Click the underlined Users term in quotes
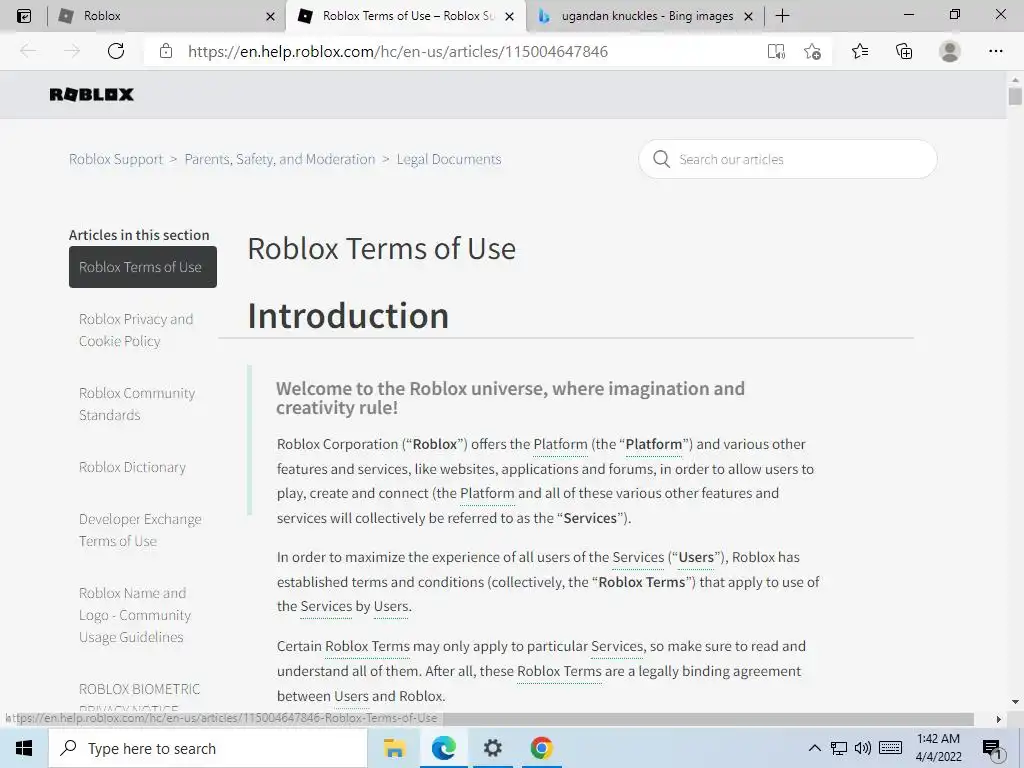The width and height of the screenshot is (1024, 768). pyautogui.click(x=696, y=558)
